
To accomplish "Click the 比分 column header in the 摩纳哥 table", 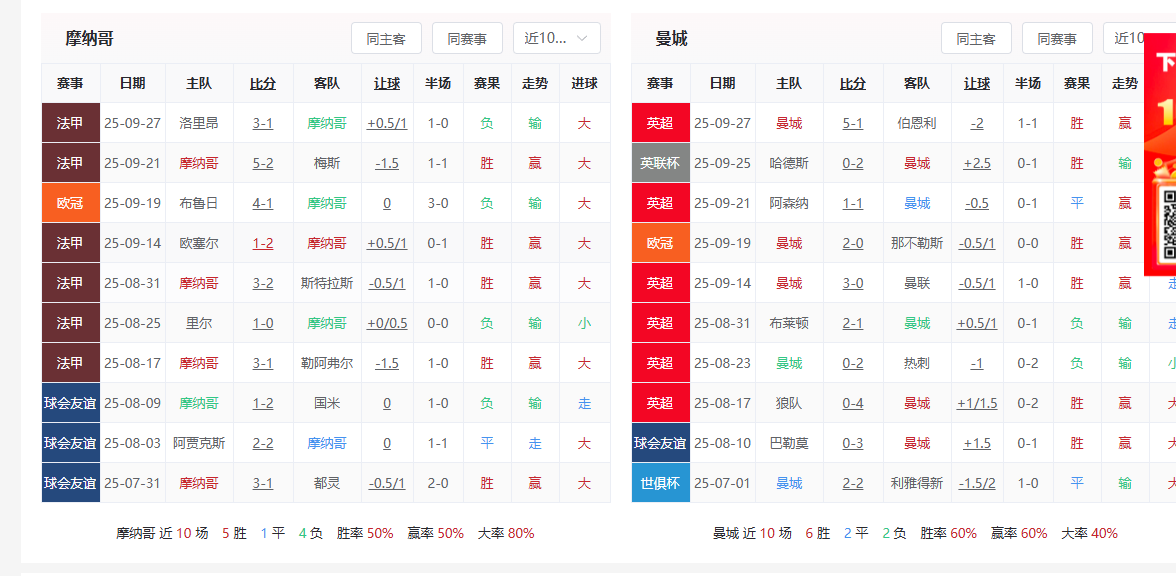I will tap(263, 83).
